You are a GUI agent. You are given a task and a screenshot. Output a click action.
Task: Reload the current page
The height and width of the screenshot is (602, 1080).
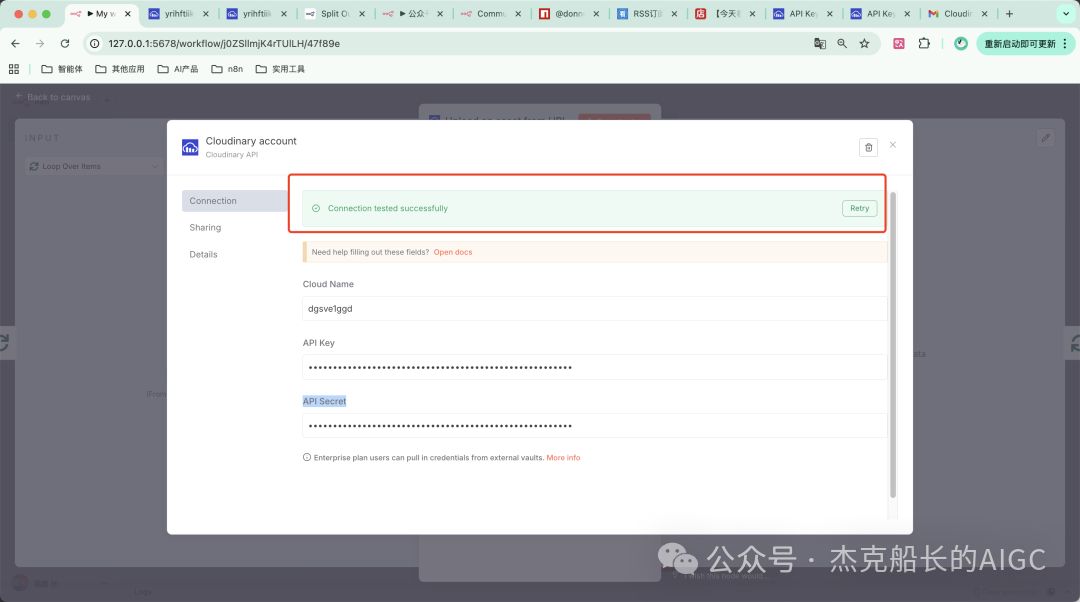click(65, 43)
